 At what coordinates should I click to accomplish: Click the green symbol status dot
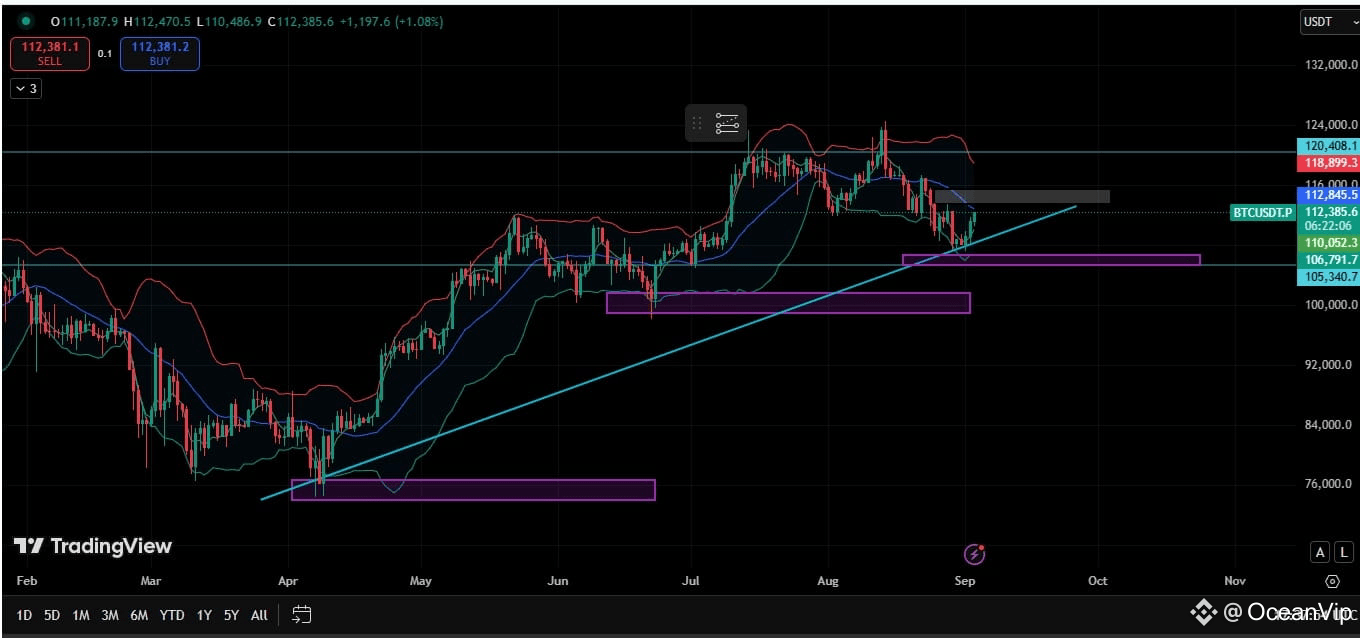(x=26, y=21)
